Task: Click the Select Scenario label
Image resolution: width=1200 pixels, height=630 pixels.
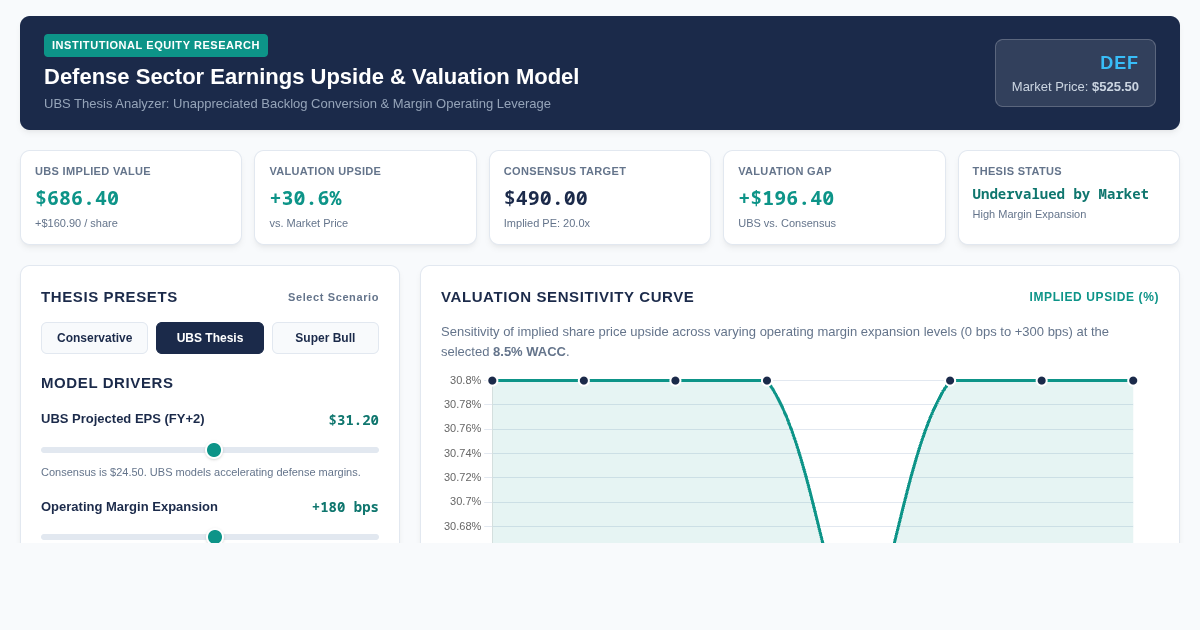Action: pos(333,297)
